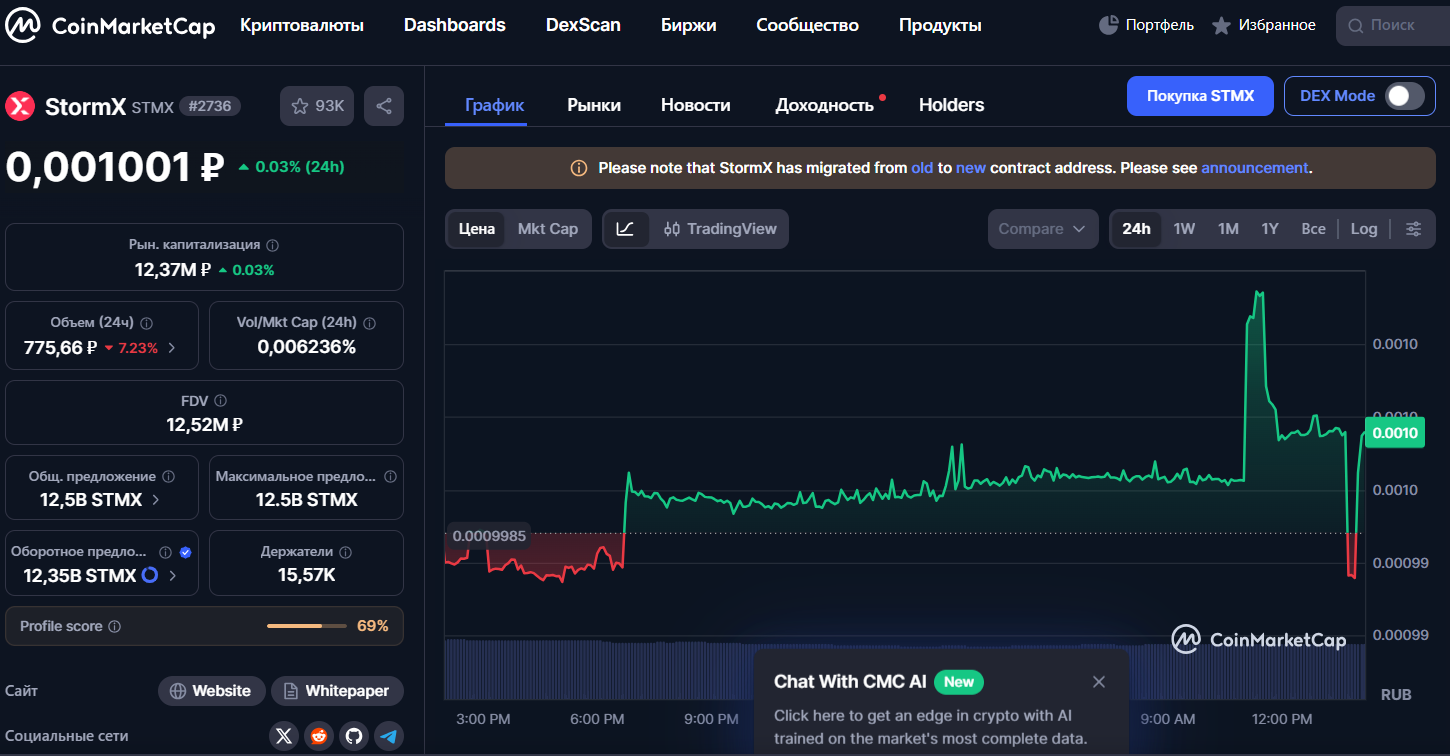Open the X (Twitter) social link
This screenshot has width=1450, height=756.
tap(284, 737)
